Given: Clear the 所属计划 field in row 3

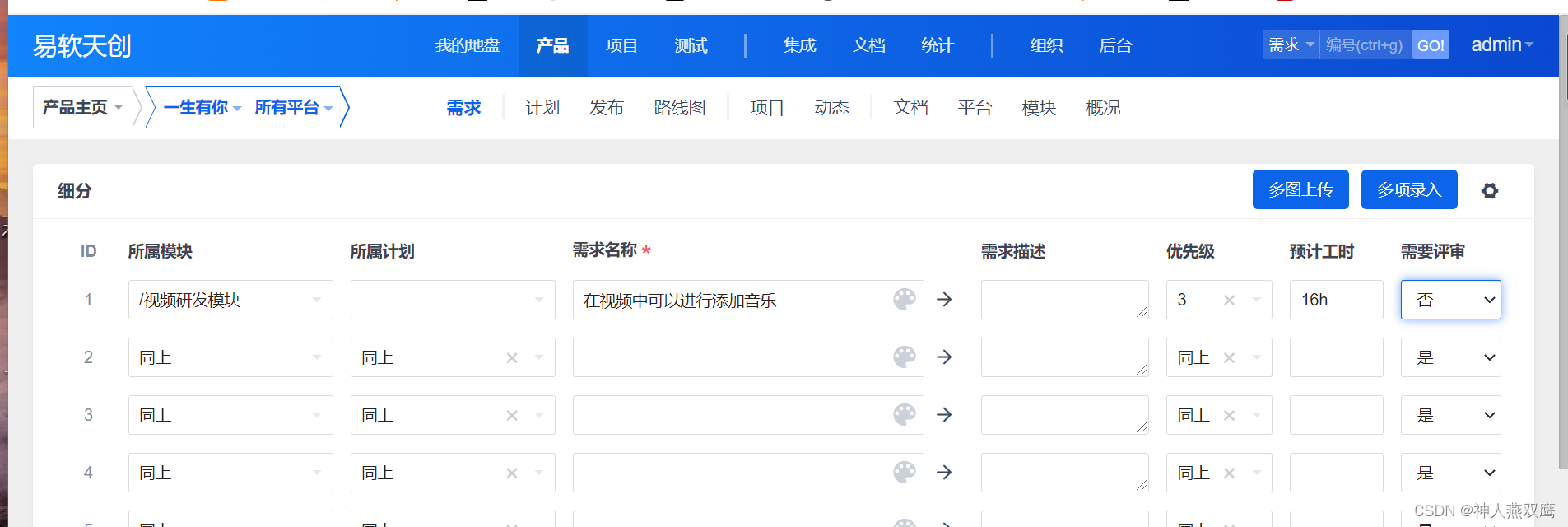Looking at the screenshot, I should pyautogui.click(x=512, y=416).
